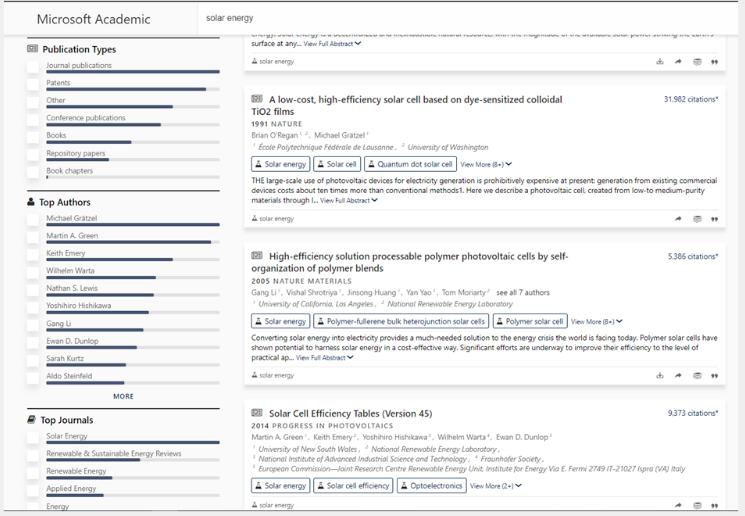Check the 'Solar Energy' journal filter box
The width and height of the screenshot is (745, 516).
[x=33, y=438]
